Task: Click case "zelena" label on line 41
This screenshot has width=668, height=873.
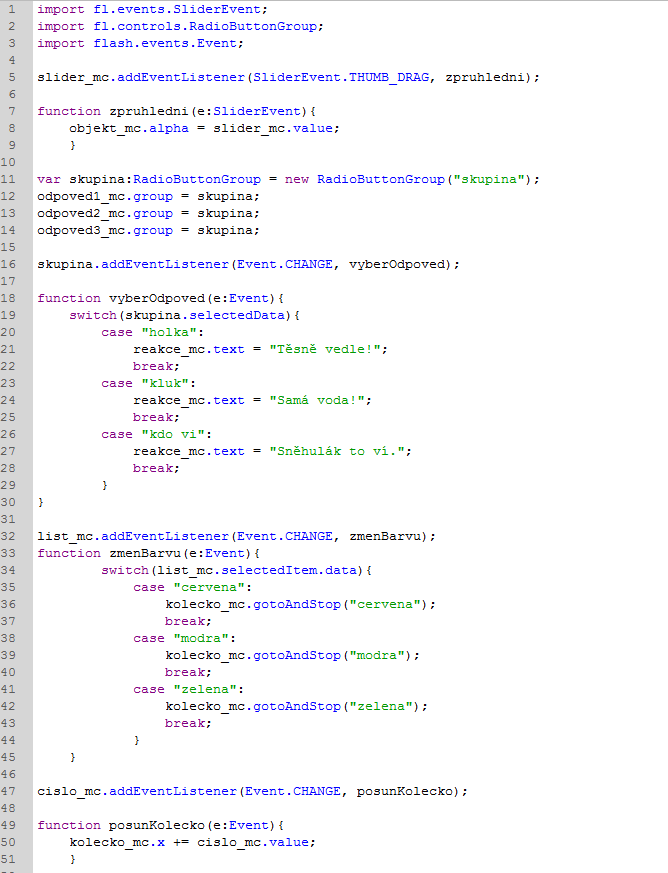Action: pos(189,689)
